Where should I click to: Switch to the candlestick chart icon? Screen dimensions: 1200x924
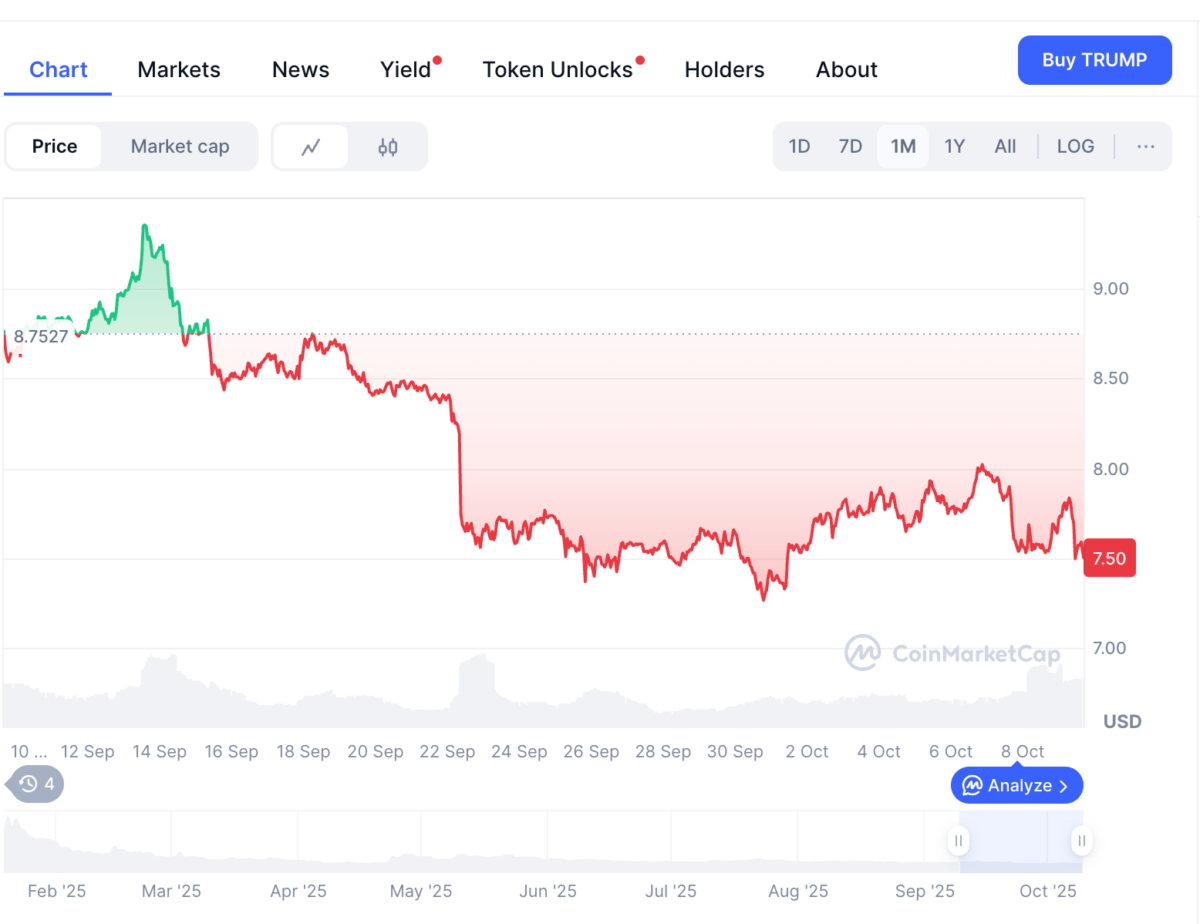(x=388, y=147)
